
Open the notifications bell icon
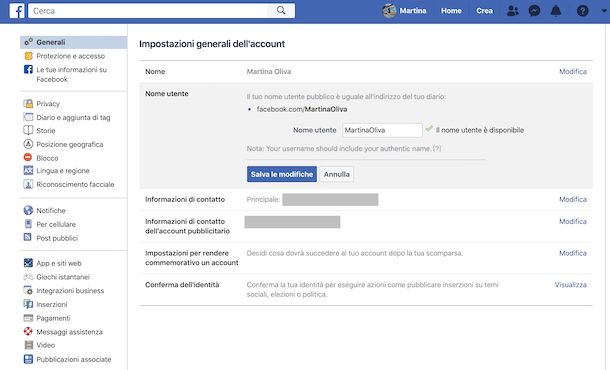[556, 11]
